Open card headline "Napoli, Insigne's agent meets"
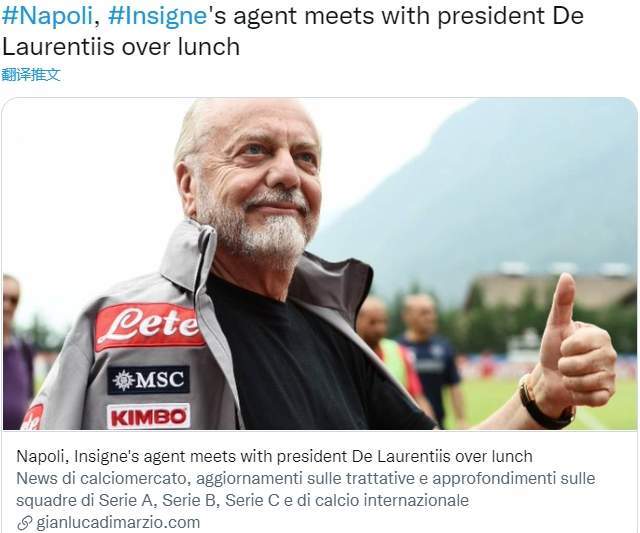 (x=274, y=456)
